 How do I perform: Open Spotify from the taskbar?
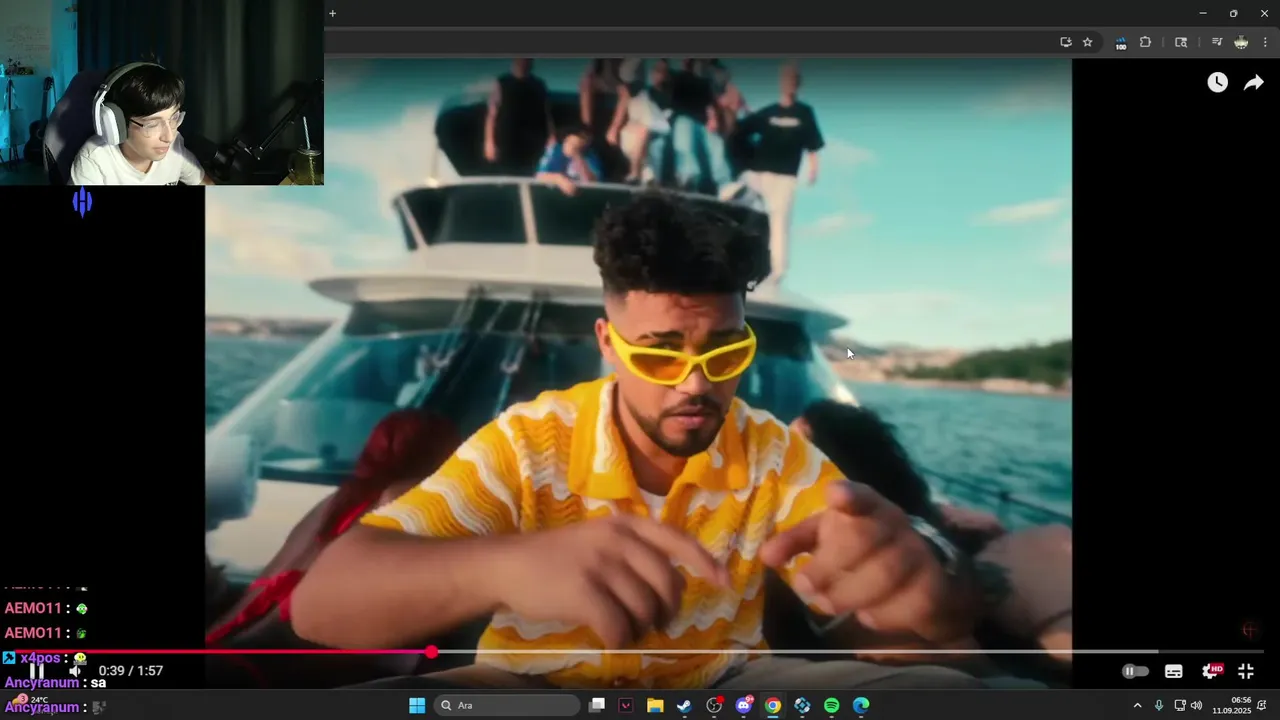coord(832,705)
